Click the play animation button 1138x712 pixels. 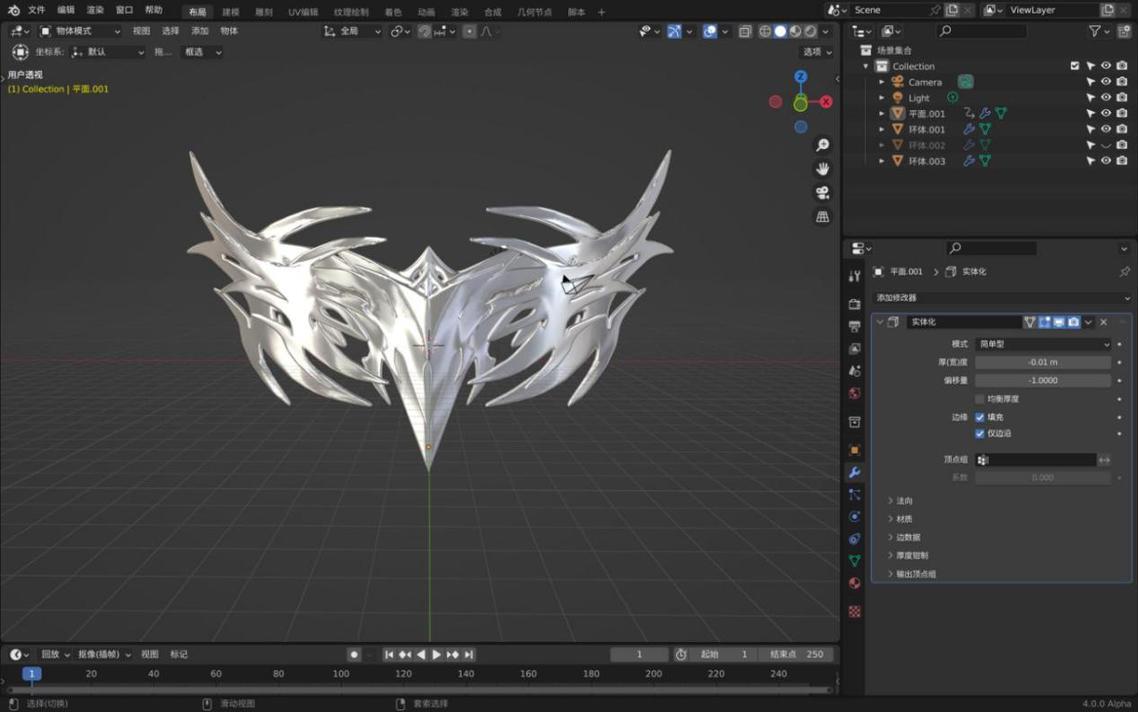click(x=436, y=655)
